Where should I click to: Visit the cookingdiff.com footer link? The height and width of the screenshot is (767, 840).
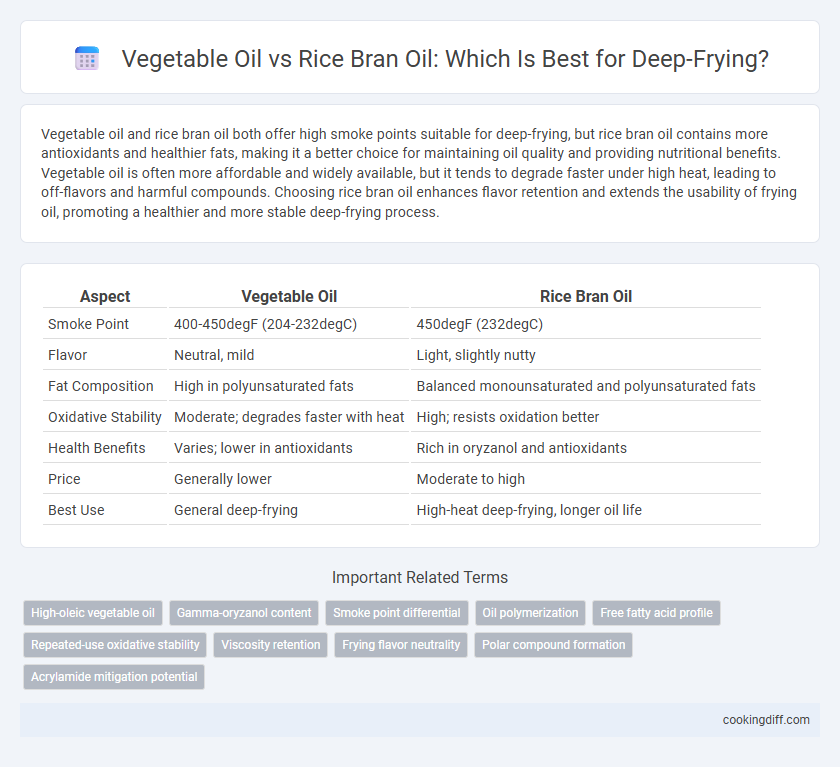766,720
